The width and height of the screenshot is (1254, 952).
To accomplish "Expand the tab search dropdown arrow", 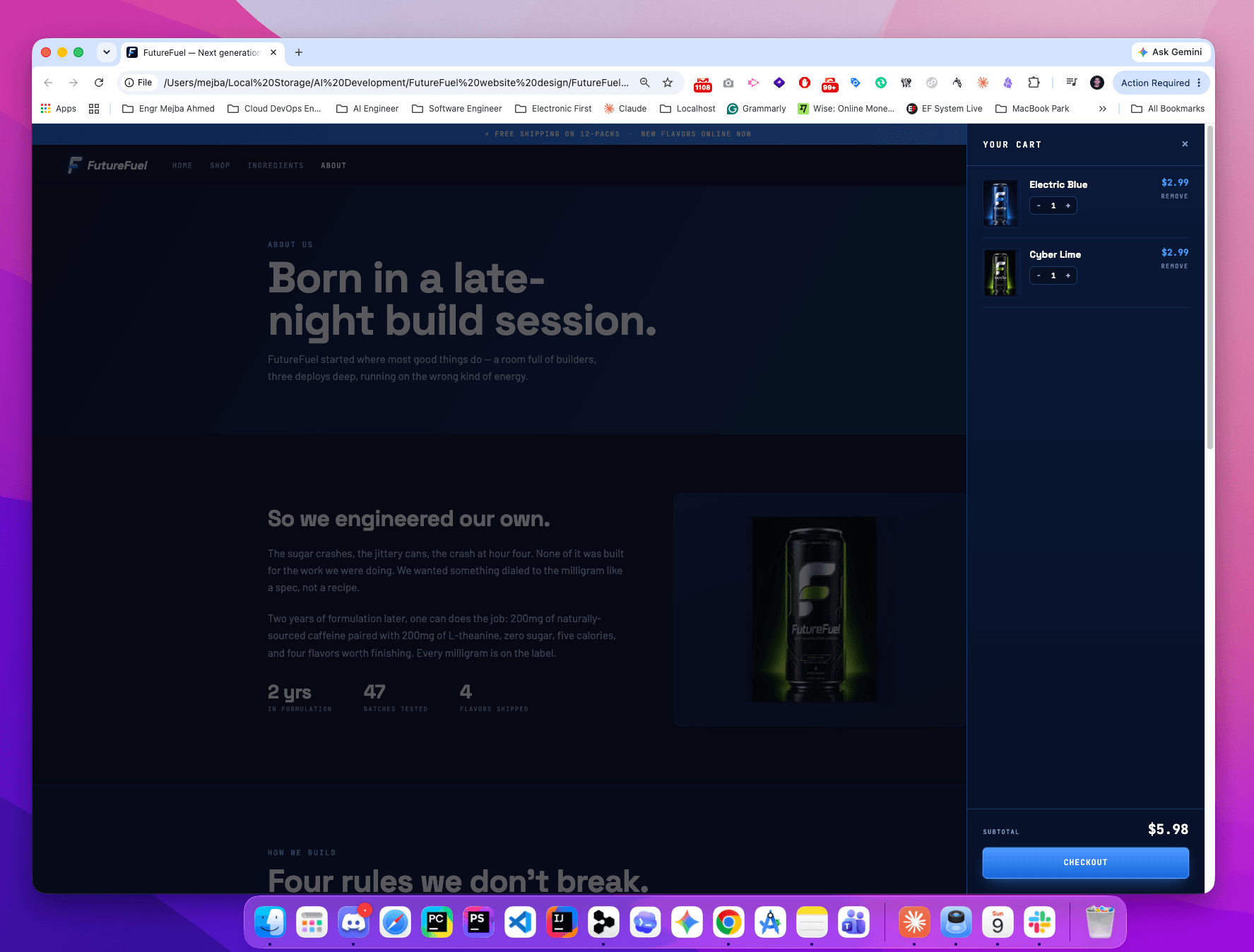I will point(107,52).
